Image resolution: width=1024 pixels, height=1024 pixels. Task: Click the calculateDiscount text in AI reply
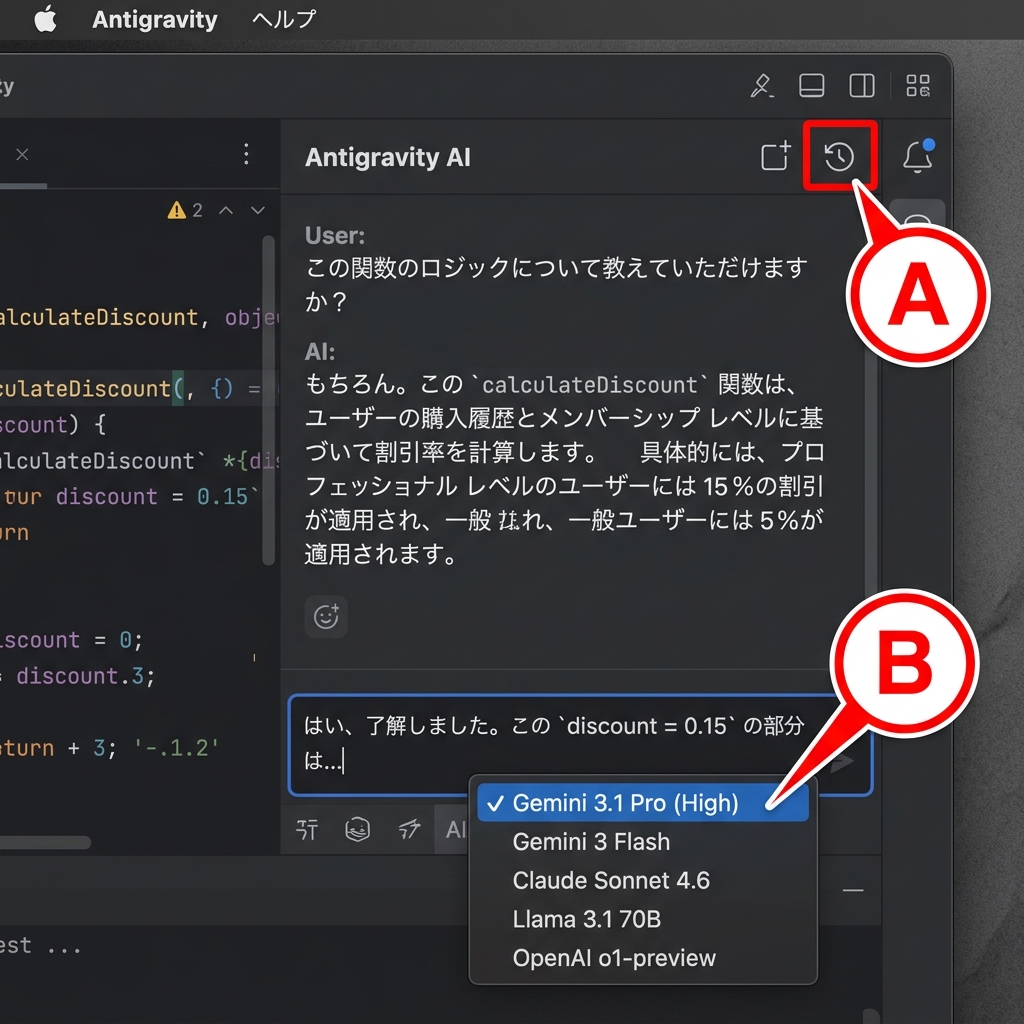pos(589,385)
